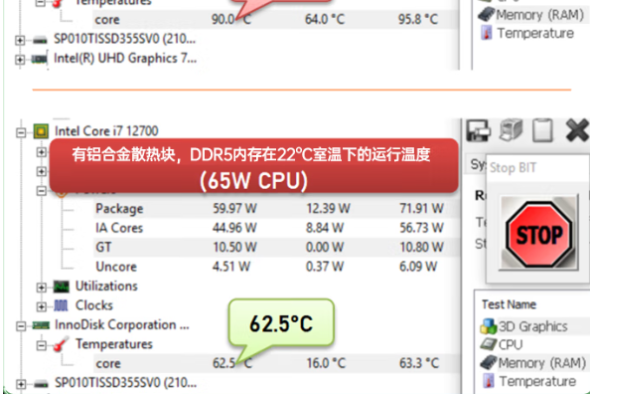Click the upper SP010TISSD355SV0 drive icon

[40, 39]
